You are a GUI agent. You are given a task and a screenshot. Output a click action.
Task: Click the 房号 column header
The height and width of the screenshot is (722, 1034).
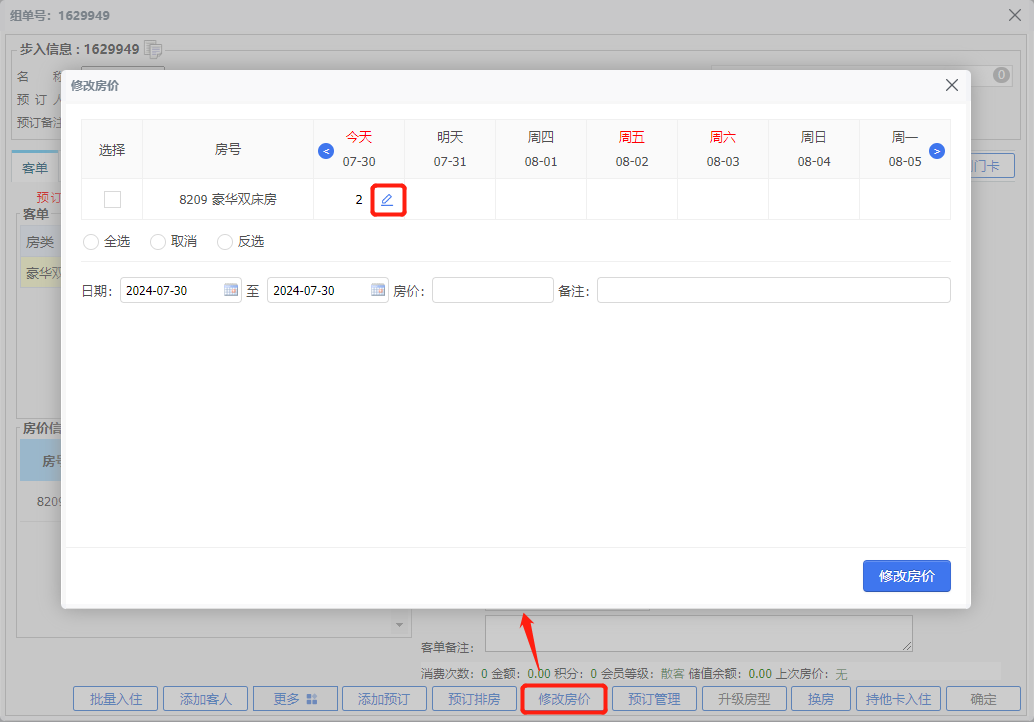click(228, 150)
